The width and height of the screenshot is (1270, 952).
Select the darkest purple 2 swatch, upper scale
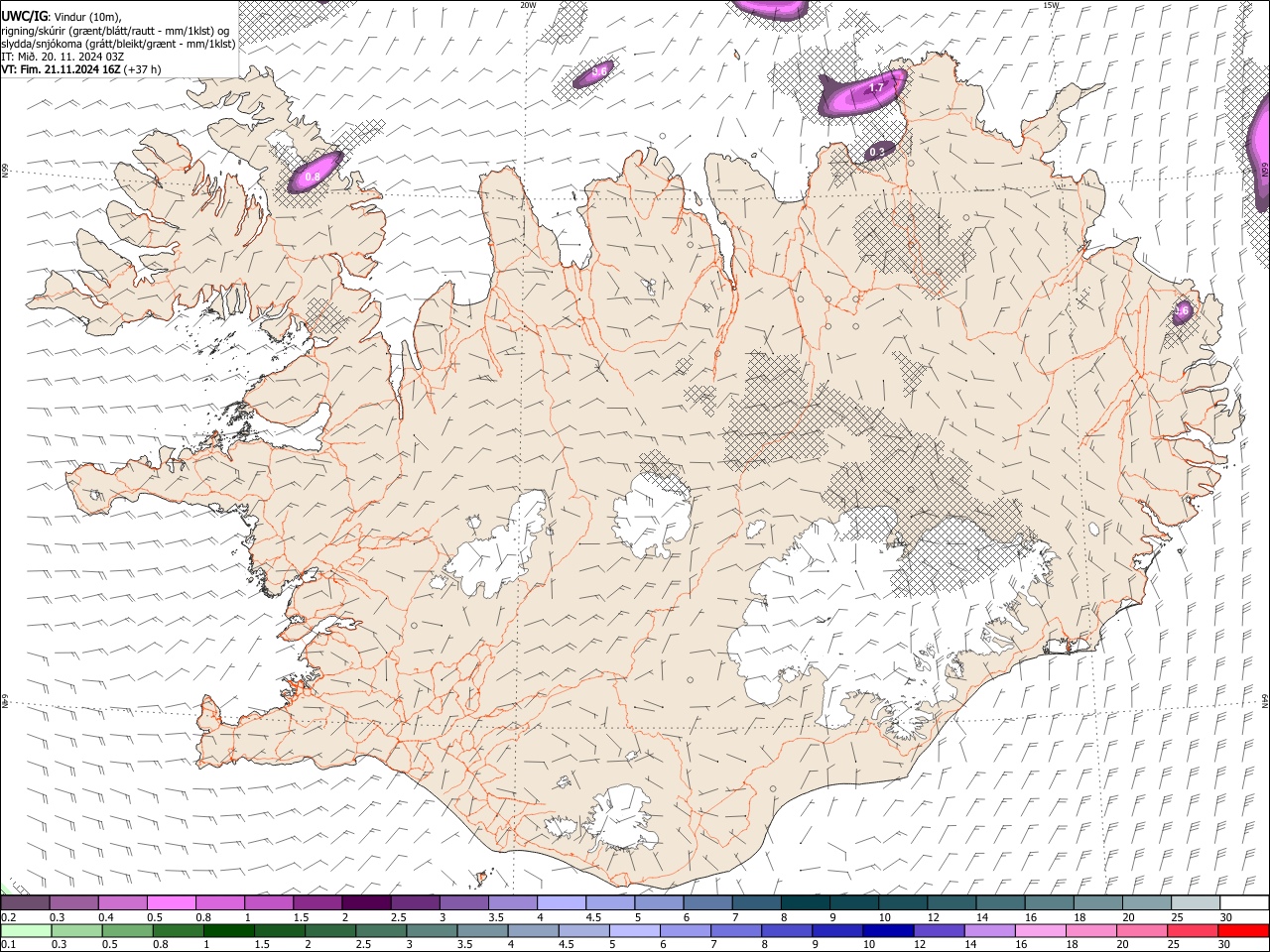366,902
